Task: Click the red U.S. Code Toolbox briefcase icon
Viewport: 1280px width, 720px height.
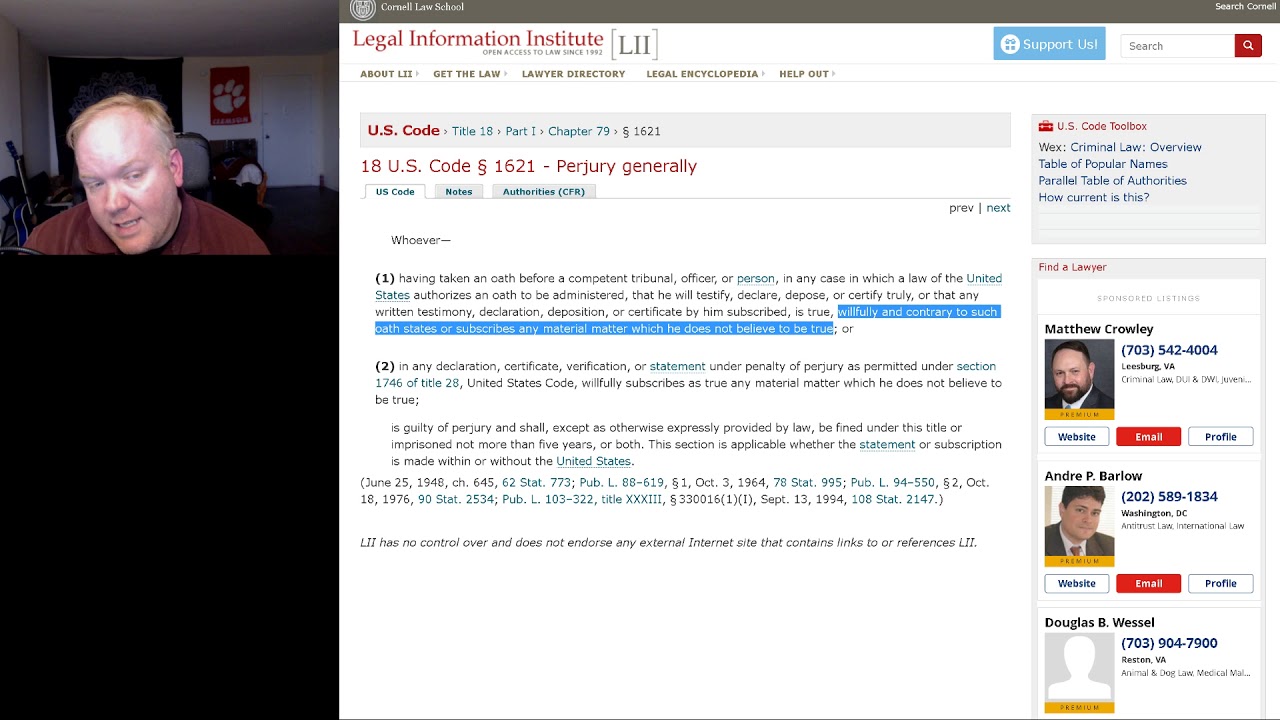Action: click(1046, 126)
